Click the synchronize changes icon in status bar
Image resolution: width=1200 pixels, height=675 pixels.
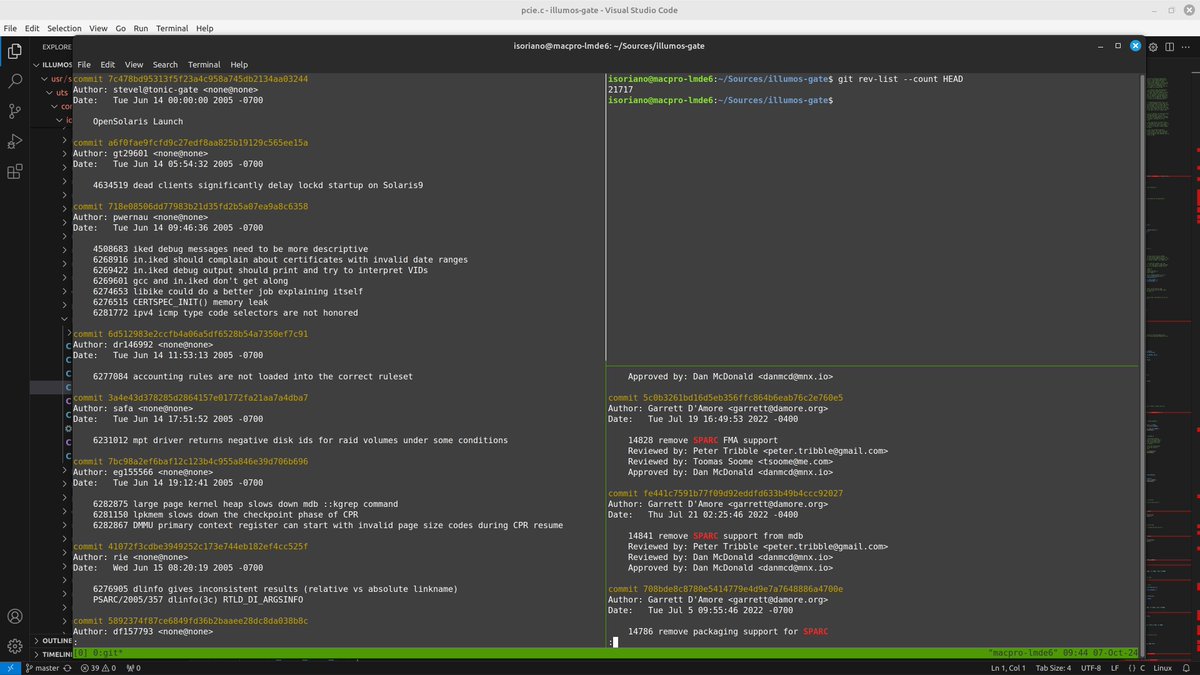pyautogui.click(x=69, y=667)
